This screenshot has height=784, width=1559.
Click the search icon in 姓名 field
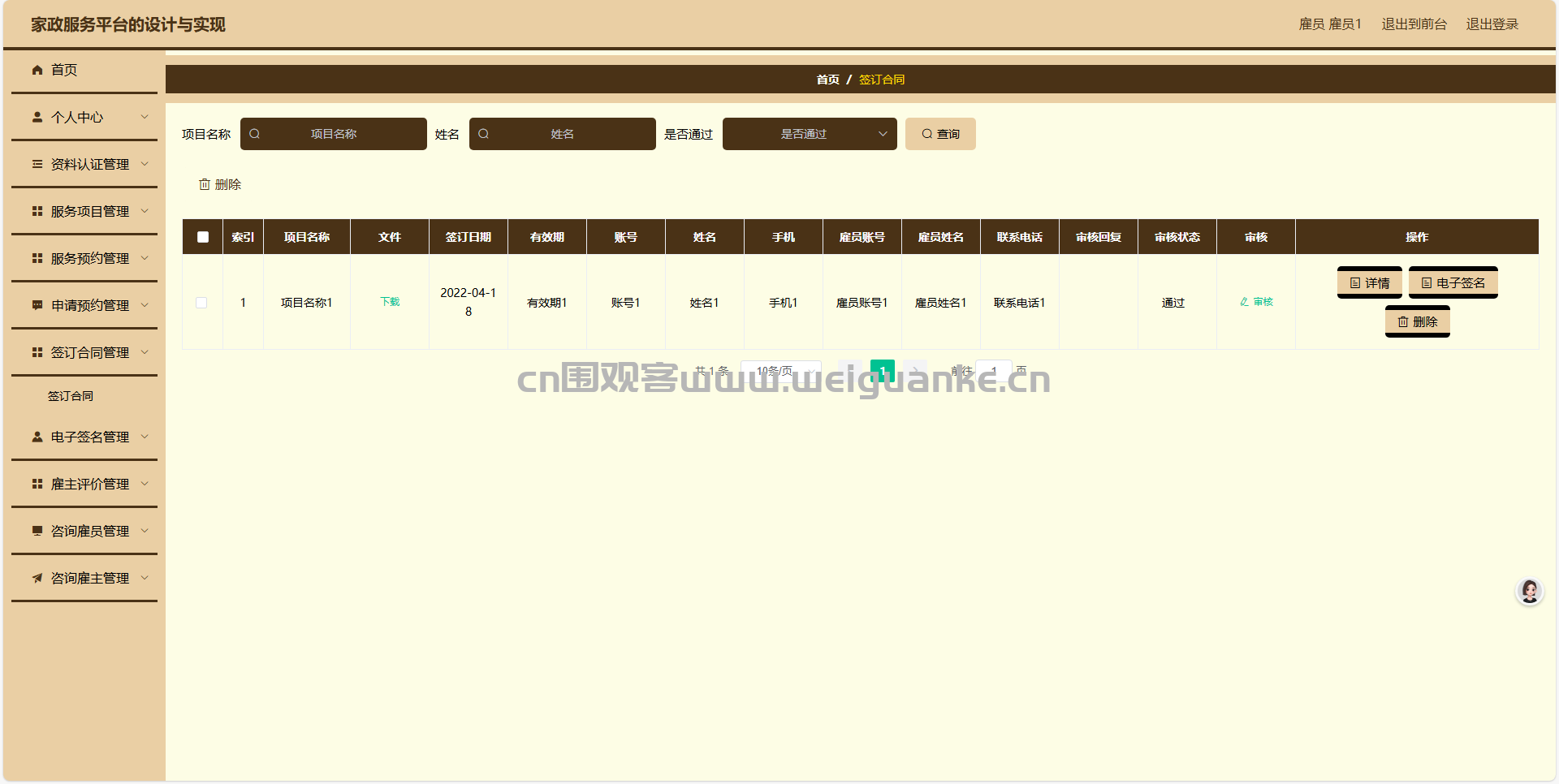click(484, 134)
